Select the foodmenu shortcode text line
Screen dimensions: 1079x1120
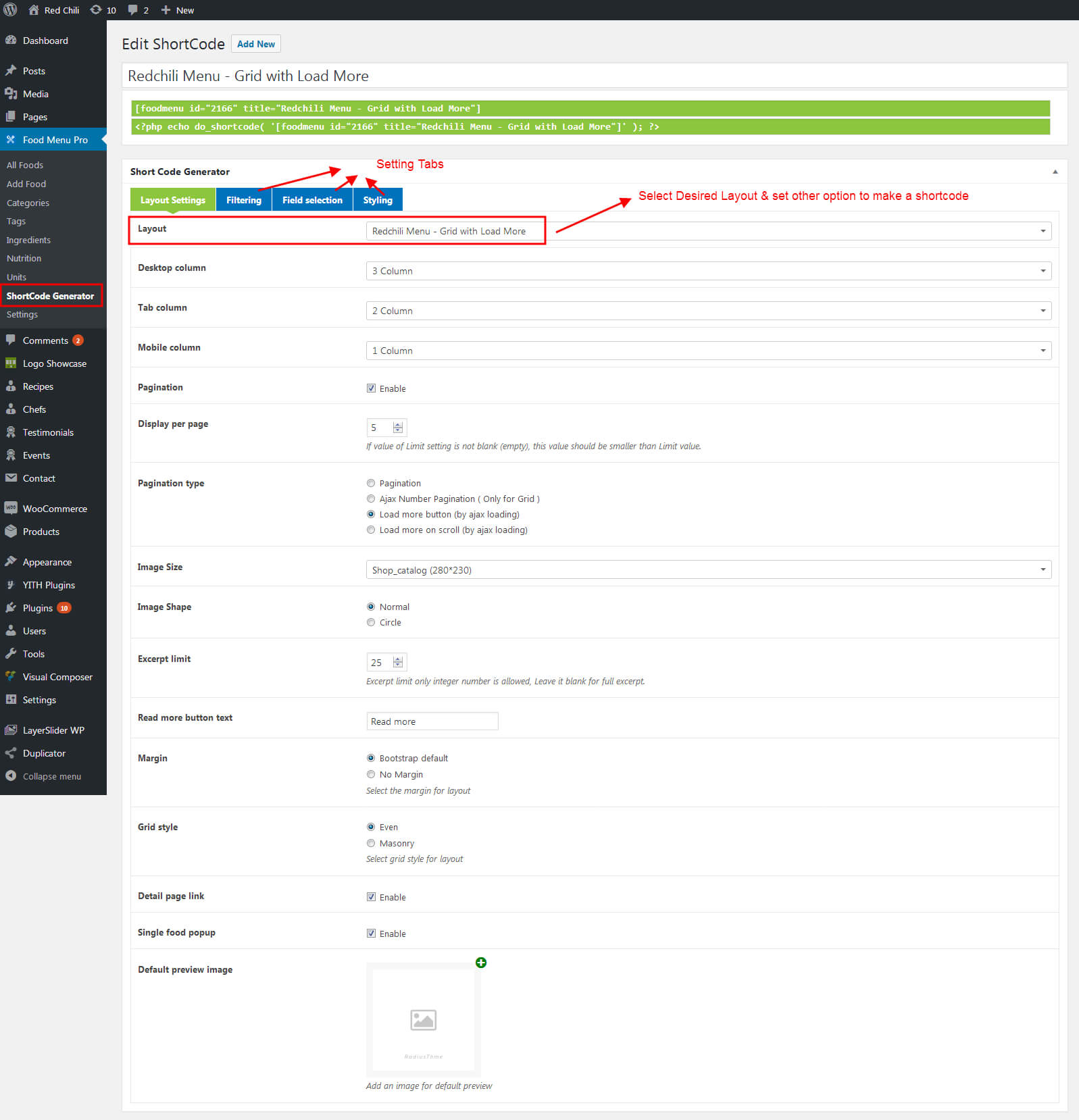click(591, 108)
